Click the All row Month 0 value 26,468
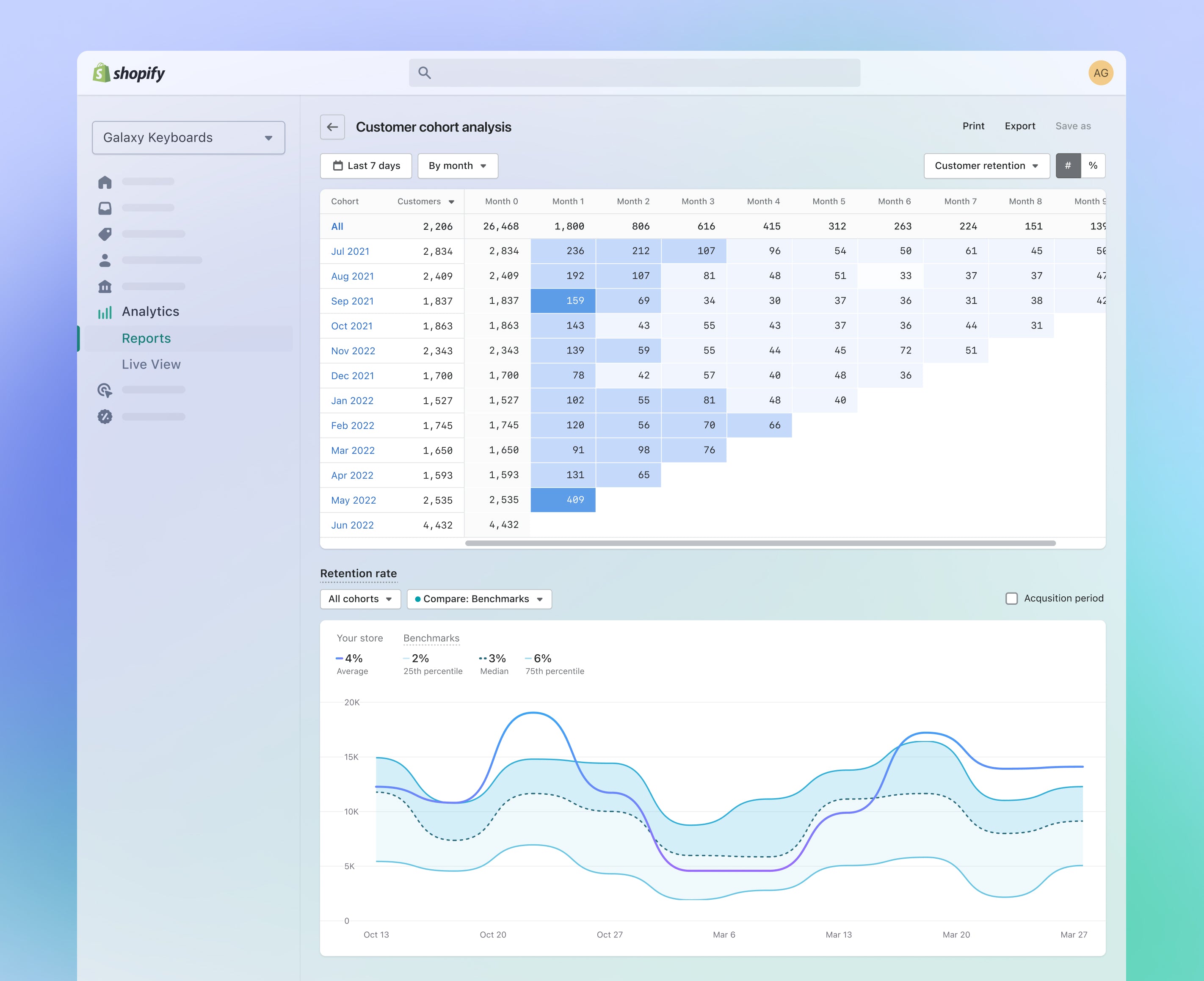The image size is (1204, 981). point(501,226)
